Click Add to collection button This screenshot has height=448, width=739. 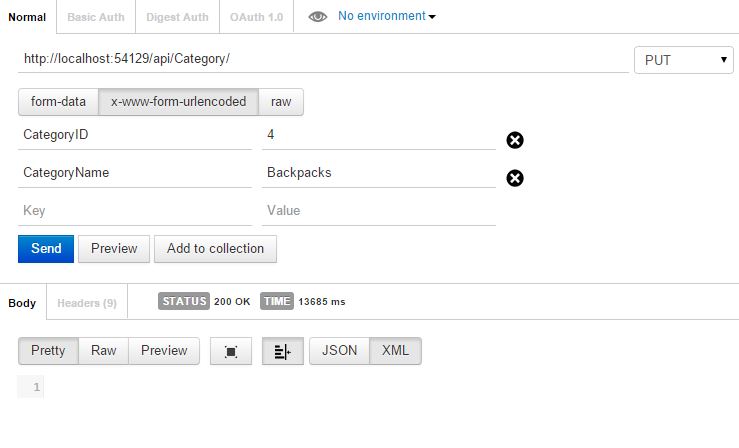click(x=215, y=249)
